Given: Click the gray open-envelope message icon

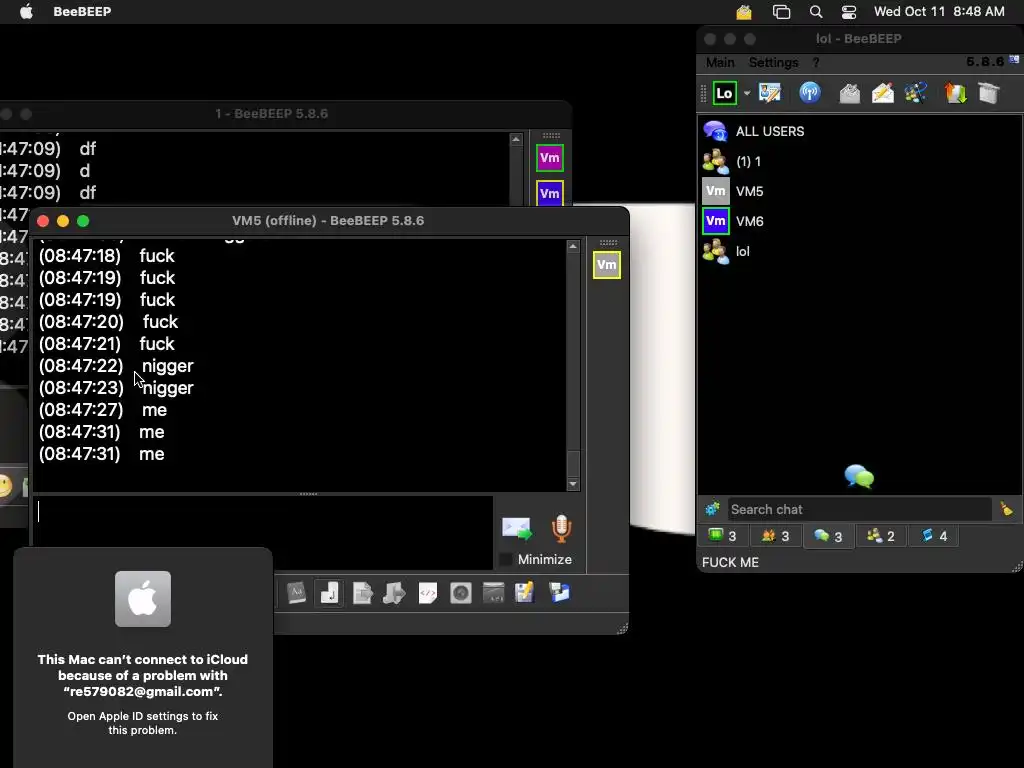Looking at the screenshot, I should (x=849, y=93).
